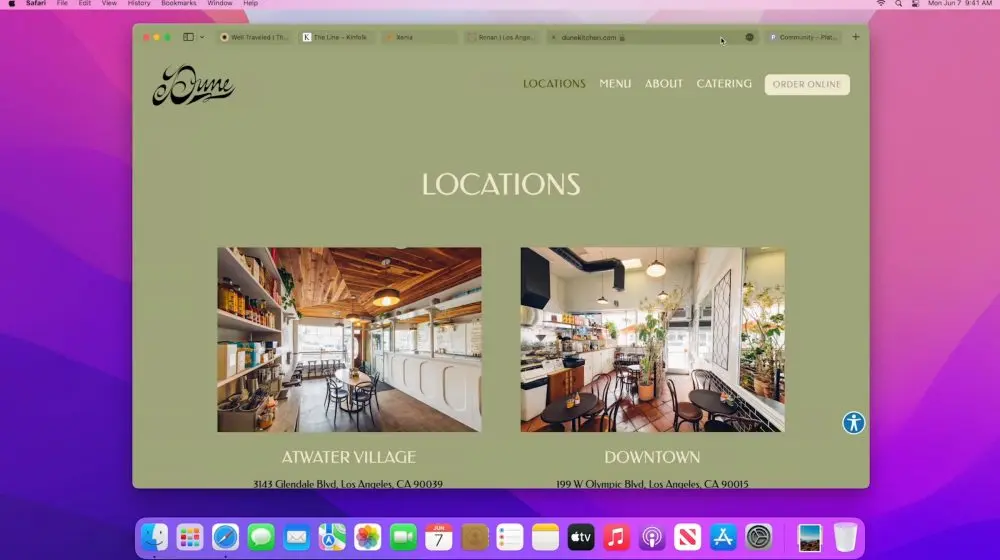Open Music from the Dock
Viewport: 1000px width, 560px height.
pos(616,537)
